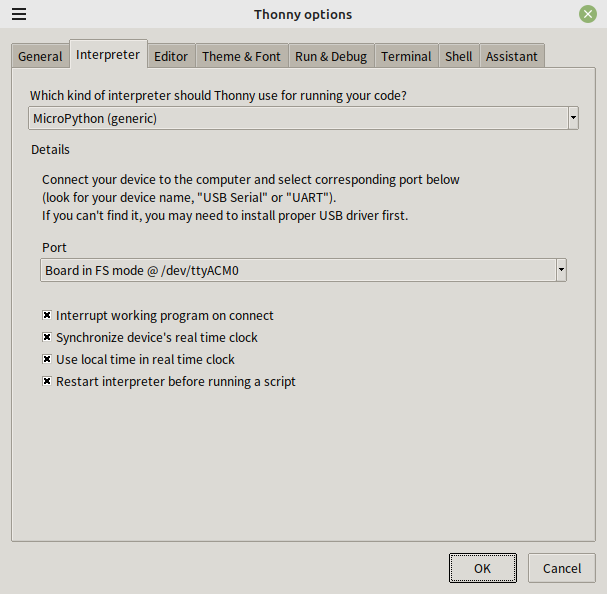The width and height of the screenshot is (607, 594).
Task: Go to the Theme & Font tab
Action: pos(242,56)
